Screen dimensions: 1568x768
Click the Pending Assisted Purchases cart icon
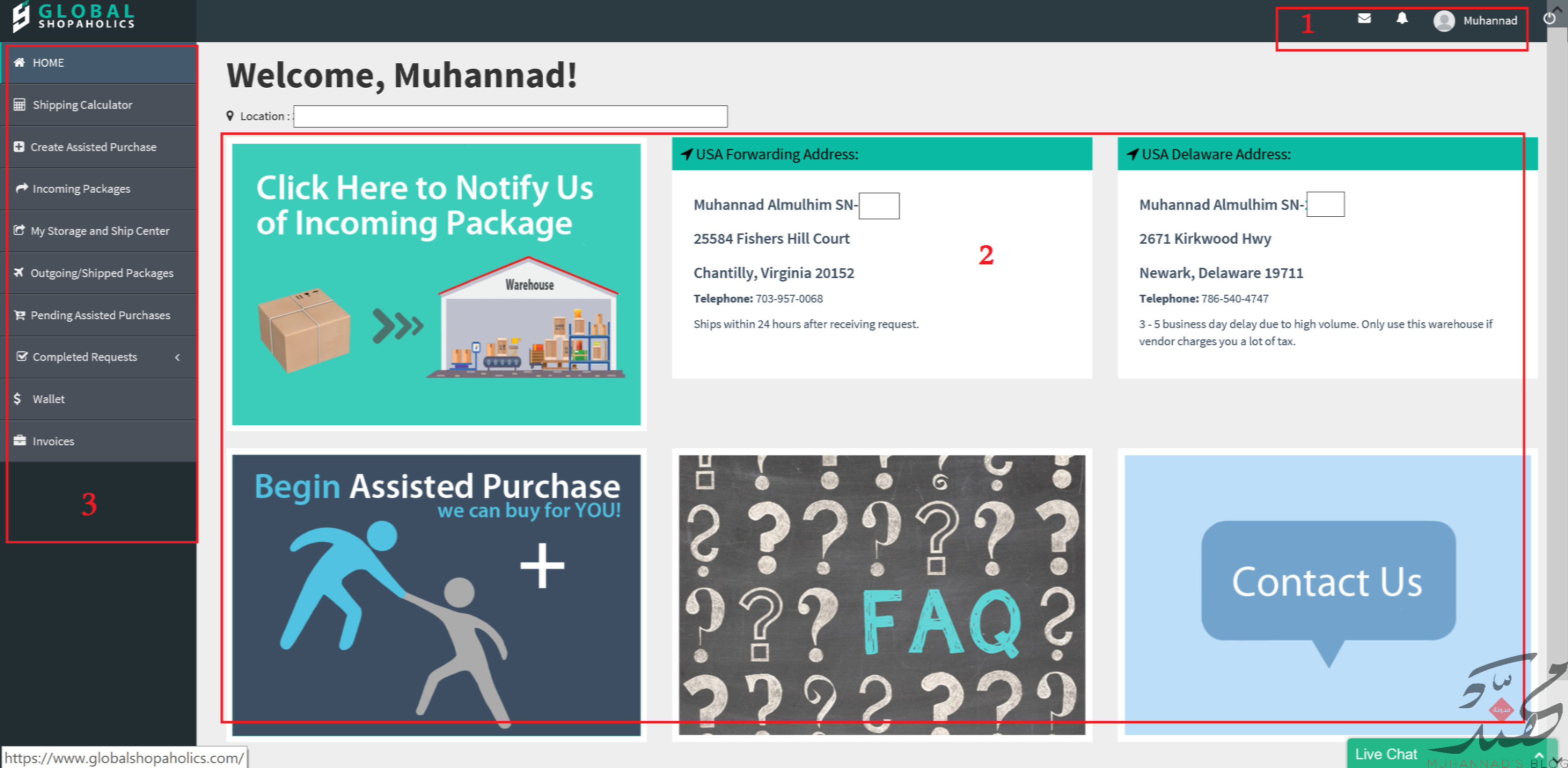coord(20,315)
